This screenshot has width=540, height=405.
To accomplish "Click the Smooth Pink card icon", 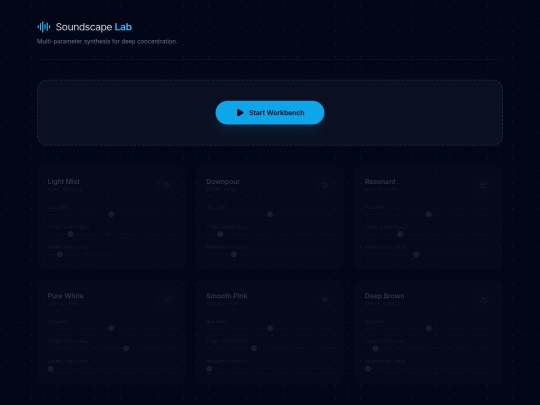I will pyautogui.click(x=325, y=299).
